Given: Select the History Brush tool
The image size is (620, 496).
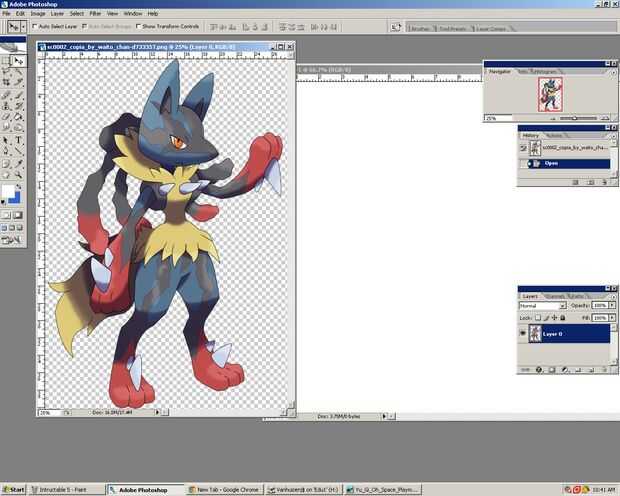Looking at the screenshot, I should 19,106.
